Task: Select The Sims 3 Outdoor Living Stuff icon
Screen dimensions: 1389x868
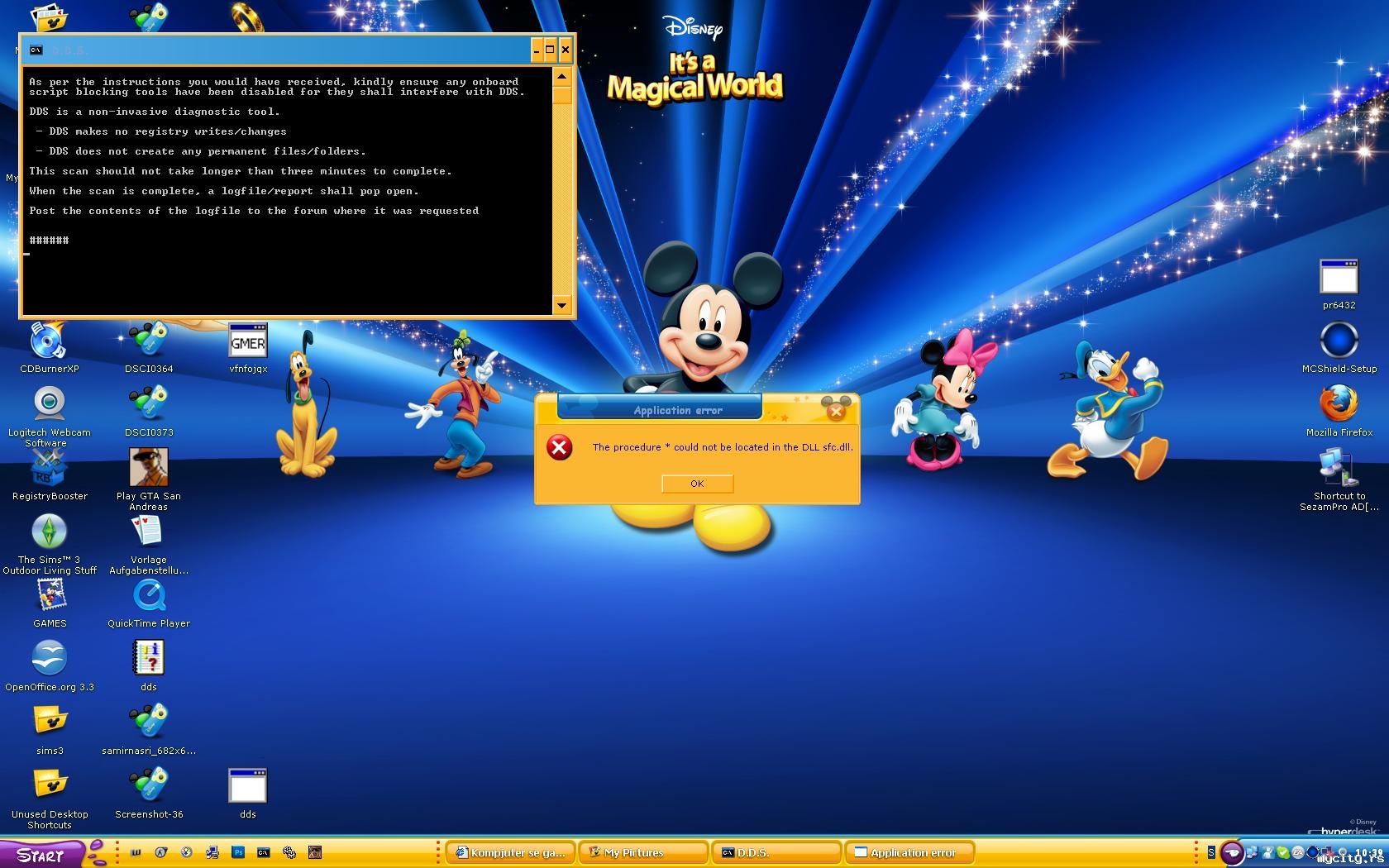Action: tap(50, 545)
